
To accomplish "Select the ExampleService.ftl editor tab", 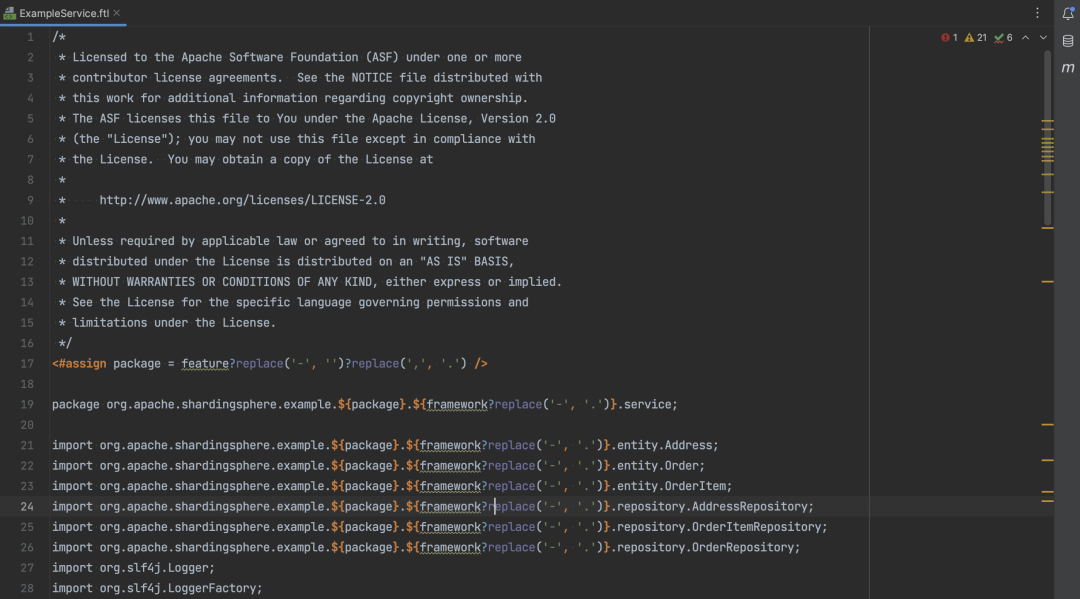I will tap(63, 13).
